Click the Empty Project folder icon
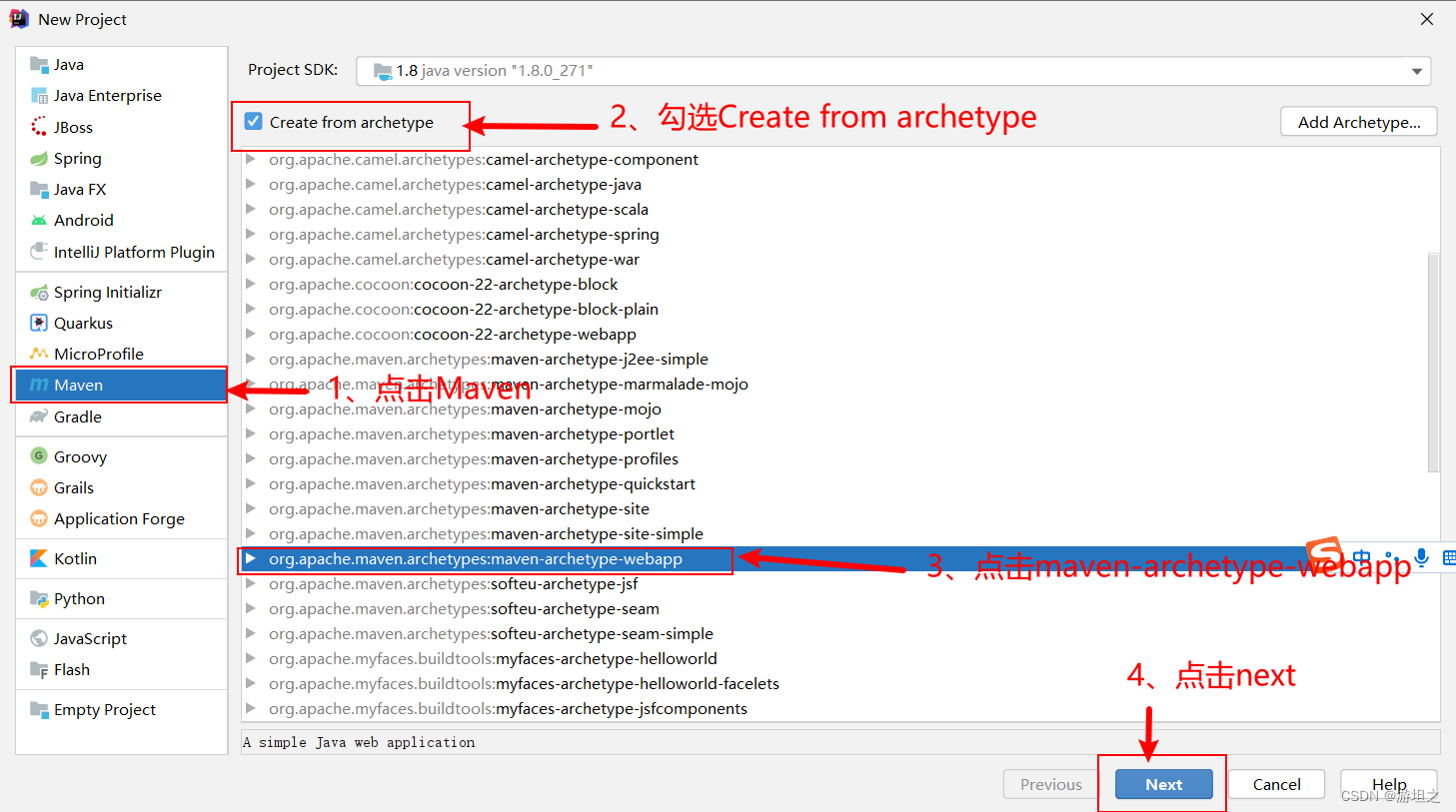Viewport: 1456px width, 812px height. [39, 709]
